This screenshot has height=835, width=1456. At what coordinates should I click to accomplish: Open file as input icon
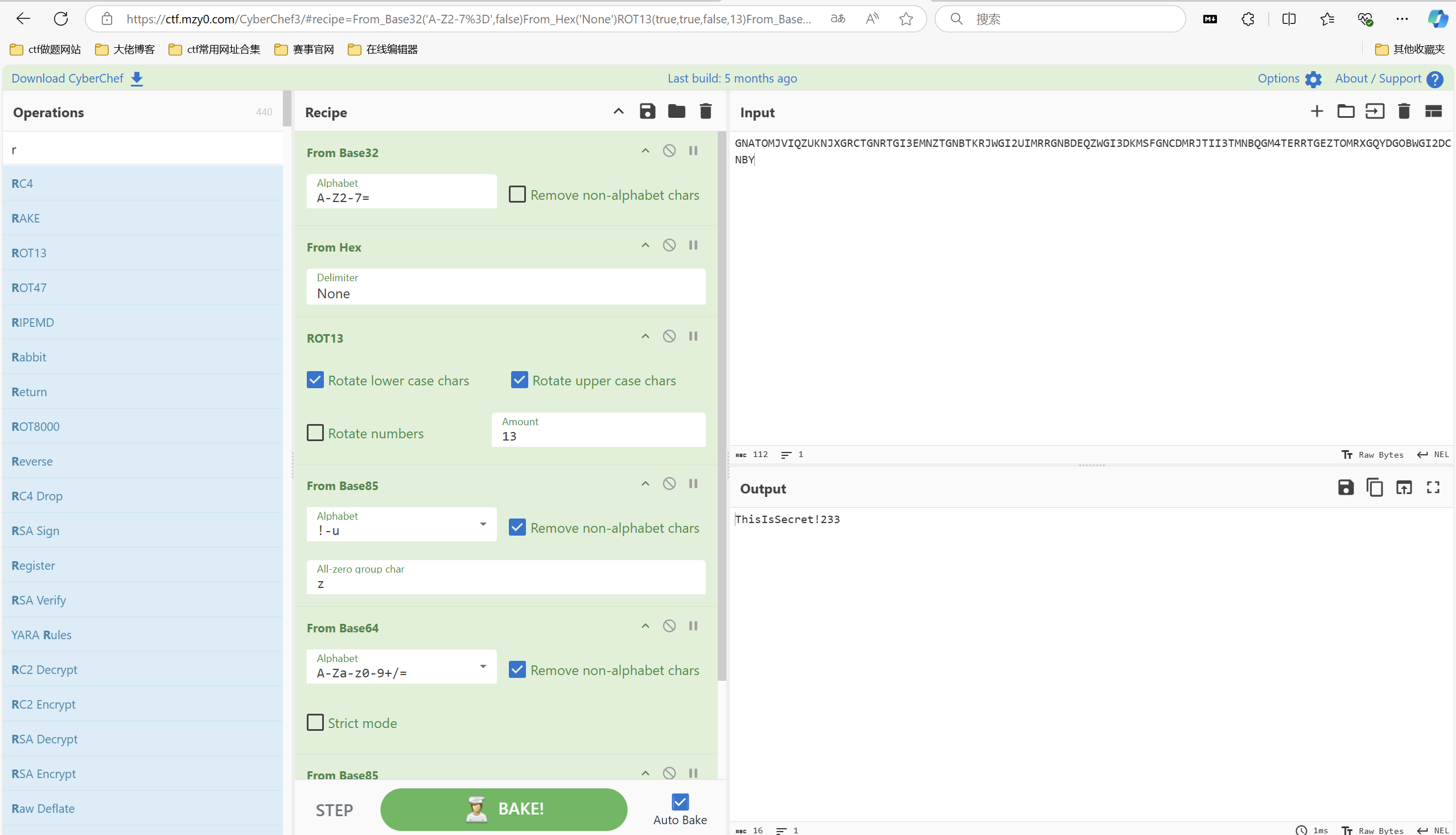tap(1375, 111)
